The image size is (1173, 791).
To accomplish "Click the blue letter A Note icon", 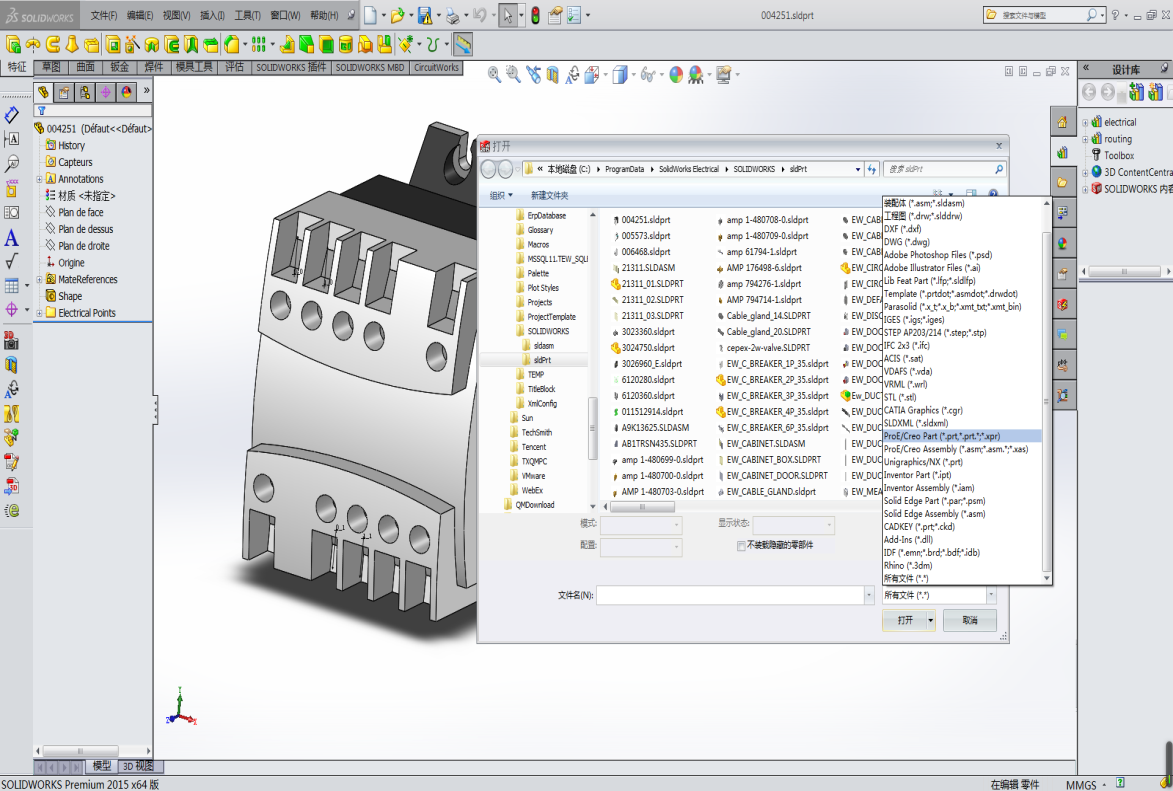I will click(x=11, y=238).
